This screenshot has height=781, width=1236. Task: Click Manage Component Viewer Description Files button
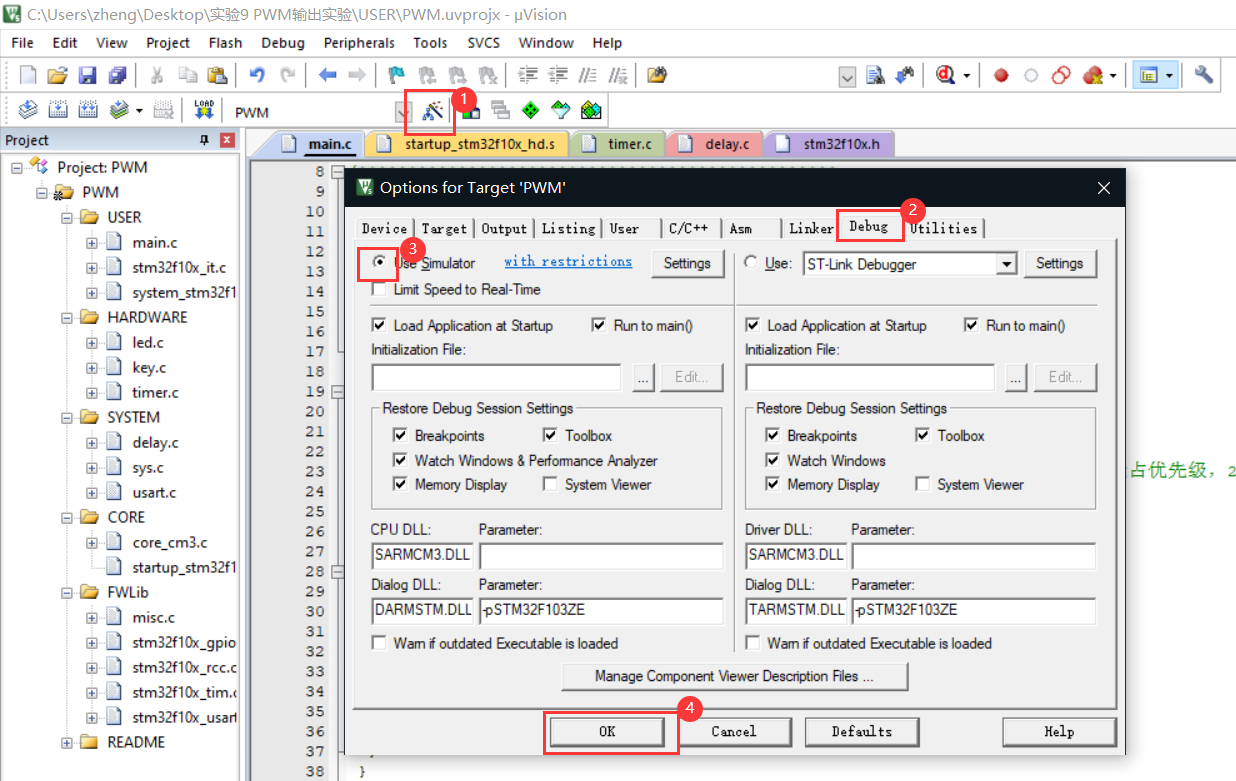[734, 676]
